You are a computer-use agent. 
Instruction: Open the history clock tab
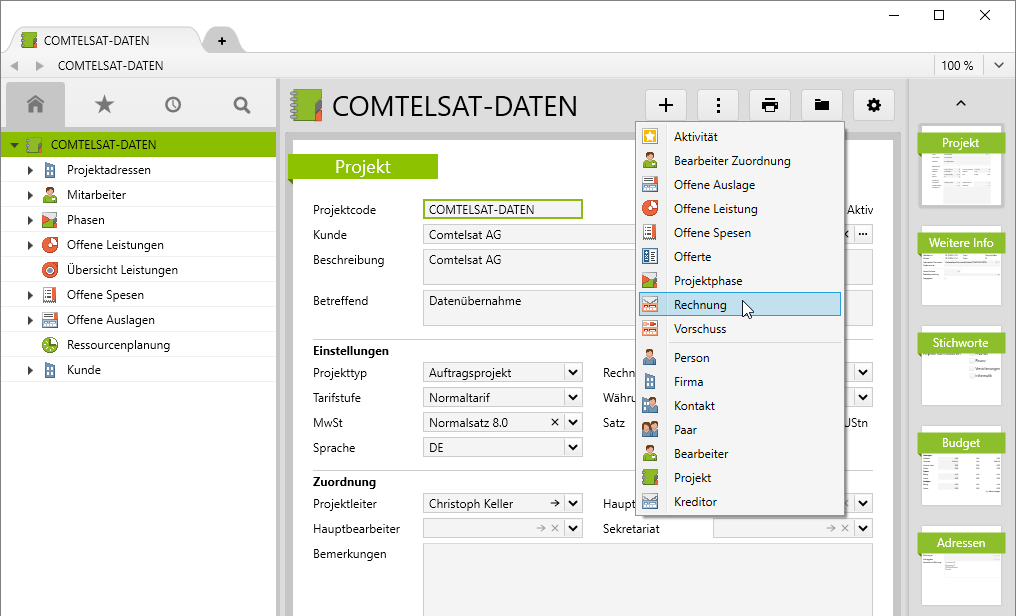173,104
